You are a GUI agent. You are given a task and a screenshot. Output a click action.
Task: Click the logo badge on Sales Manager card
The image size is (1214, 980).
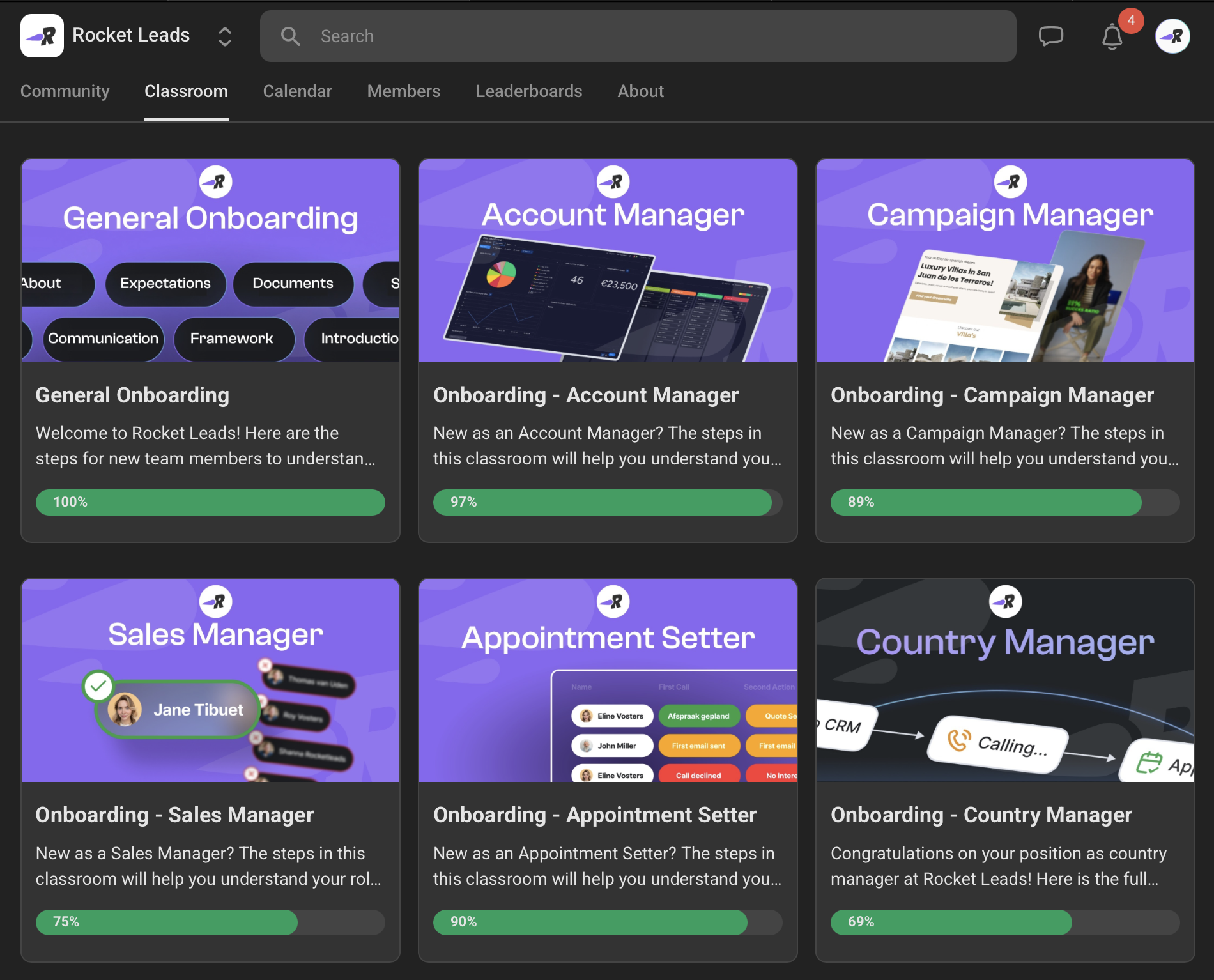click(216, 602)
